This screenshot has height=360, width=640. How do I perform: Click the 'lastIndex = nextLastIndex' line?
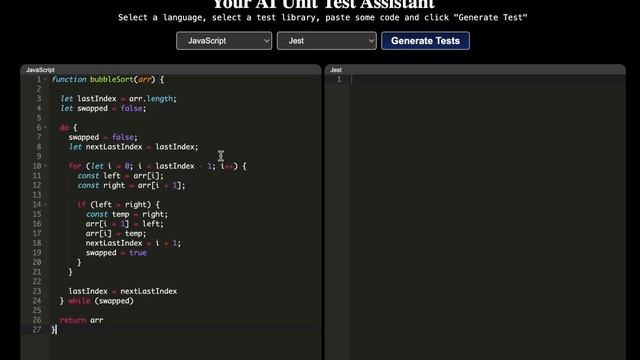(x=123, y=291)
